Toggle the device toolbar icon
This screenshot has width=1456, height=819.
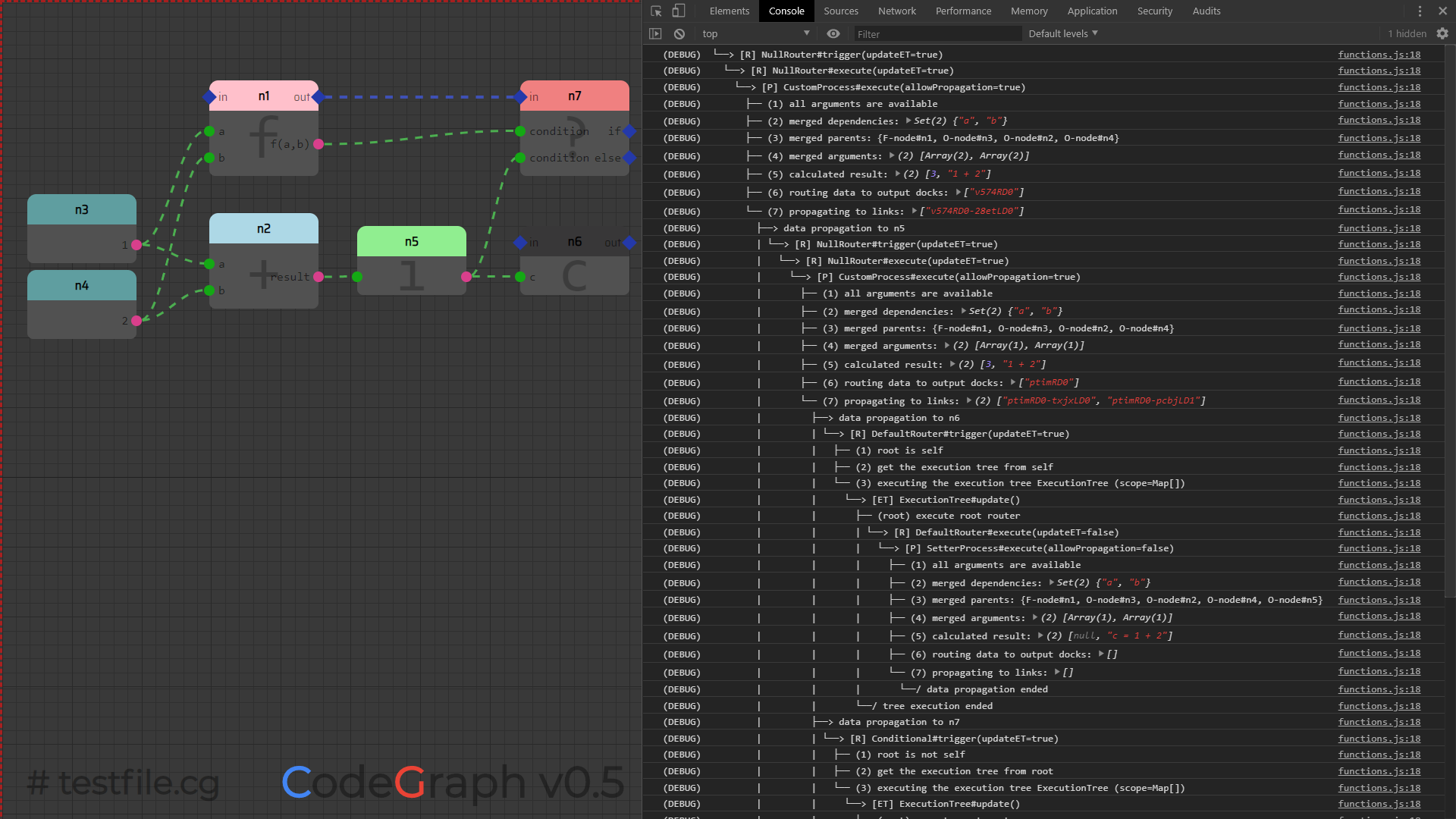click(x=679, y=11)
